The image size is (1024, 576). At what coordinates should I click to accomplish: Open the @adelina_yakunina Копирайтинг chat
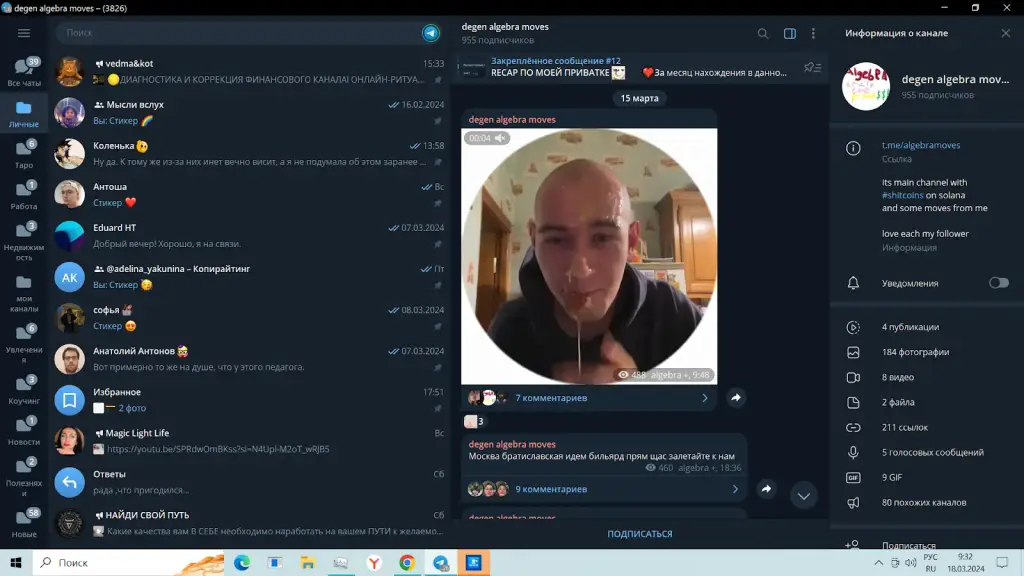pos(249,277)
